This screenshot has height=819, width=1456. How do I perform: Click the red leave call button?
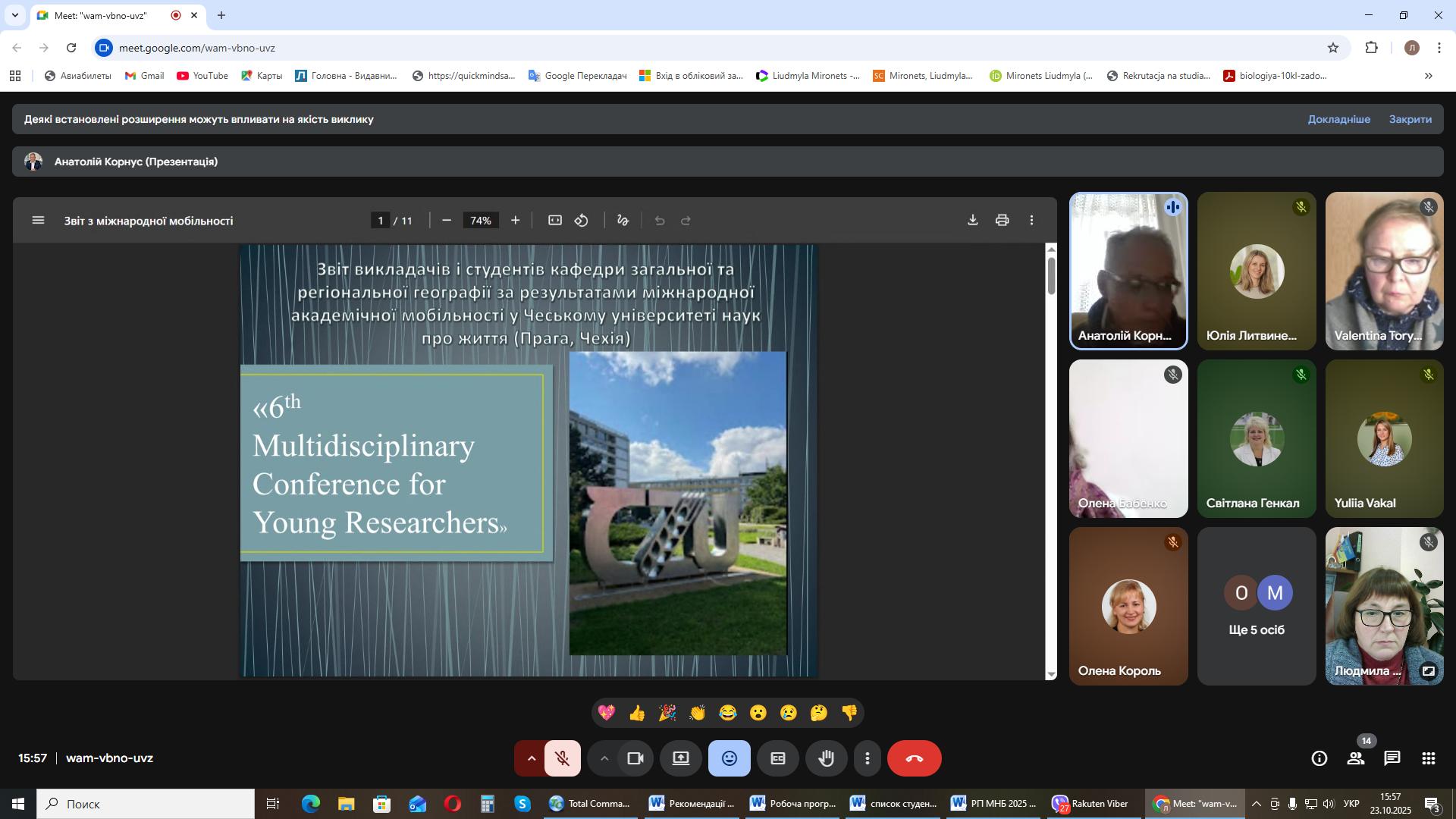tap(914, 758)
